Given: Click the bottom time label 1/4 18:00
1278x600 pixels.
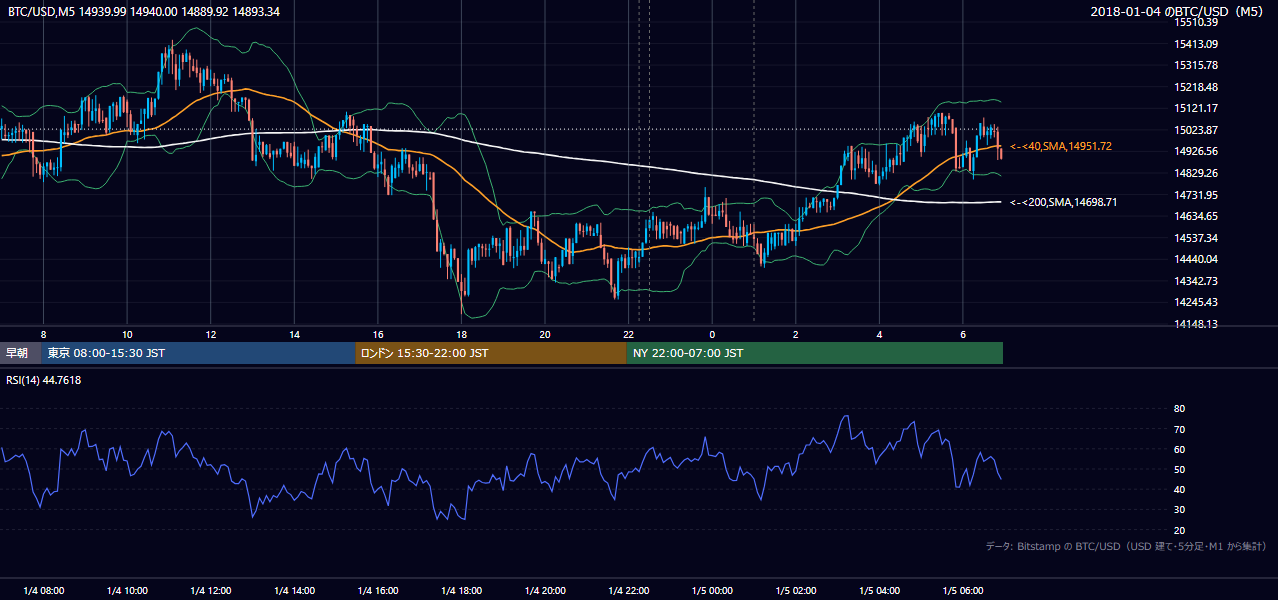Looking at the screenshot, I should tap(461, 590).
